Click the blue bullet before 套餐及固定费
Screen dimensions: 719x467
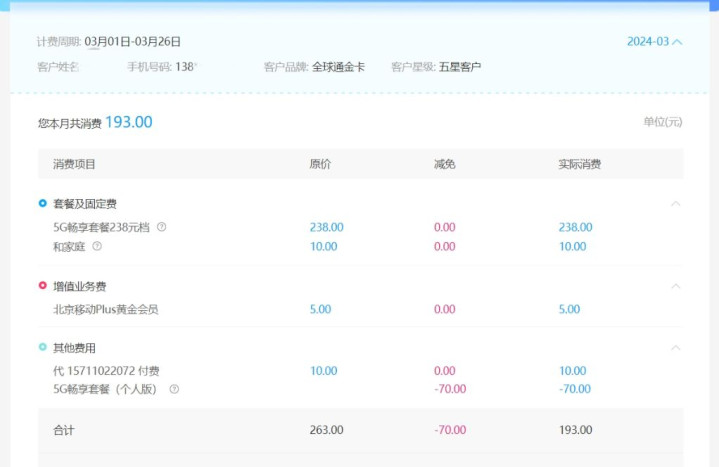pos(43,203)
